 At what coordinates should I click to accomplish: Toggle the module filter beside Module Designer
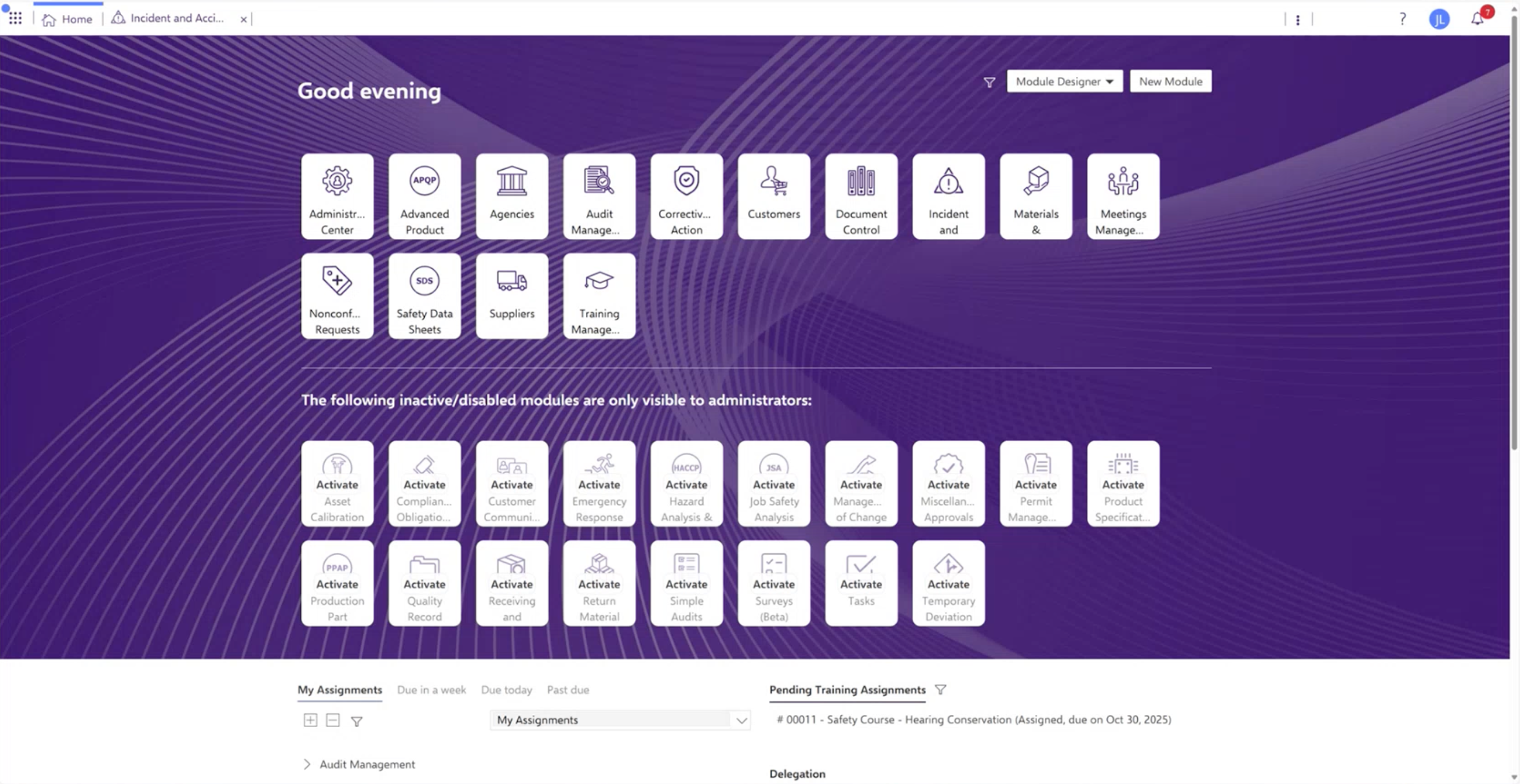(989, 82)
